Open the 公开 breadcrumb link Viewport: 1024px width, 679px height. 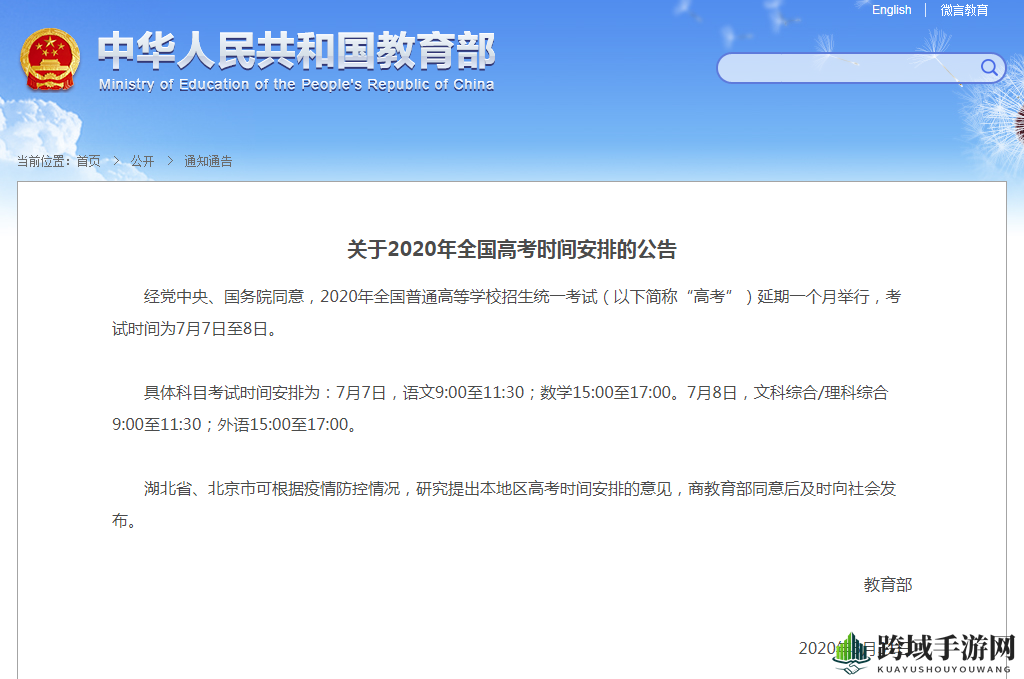(x=142, y=161)
